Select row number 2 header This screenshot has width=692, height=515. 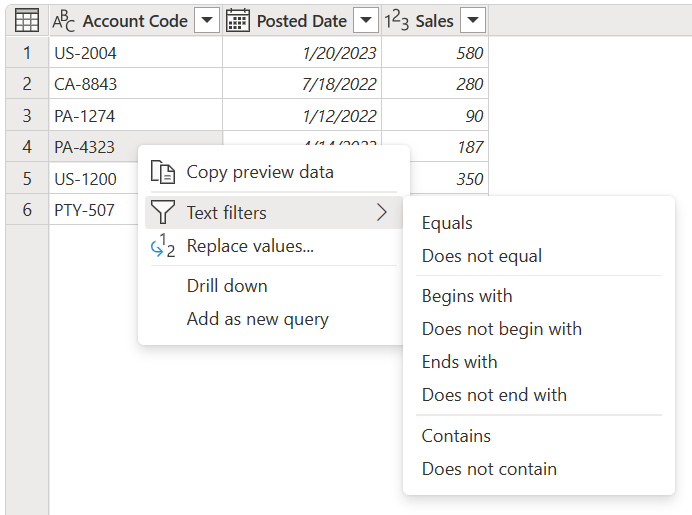pyautogui.click(x=27, y=84)
